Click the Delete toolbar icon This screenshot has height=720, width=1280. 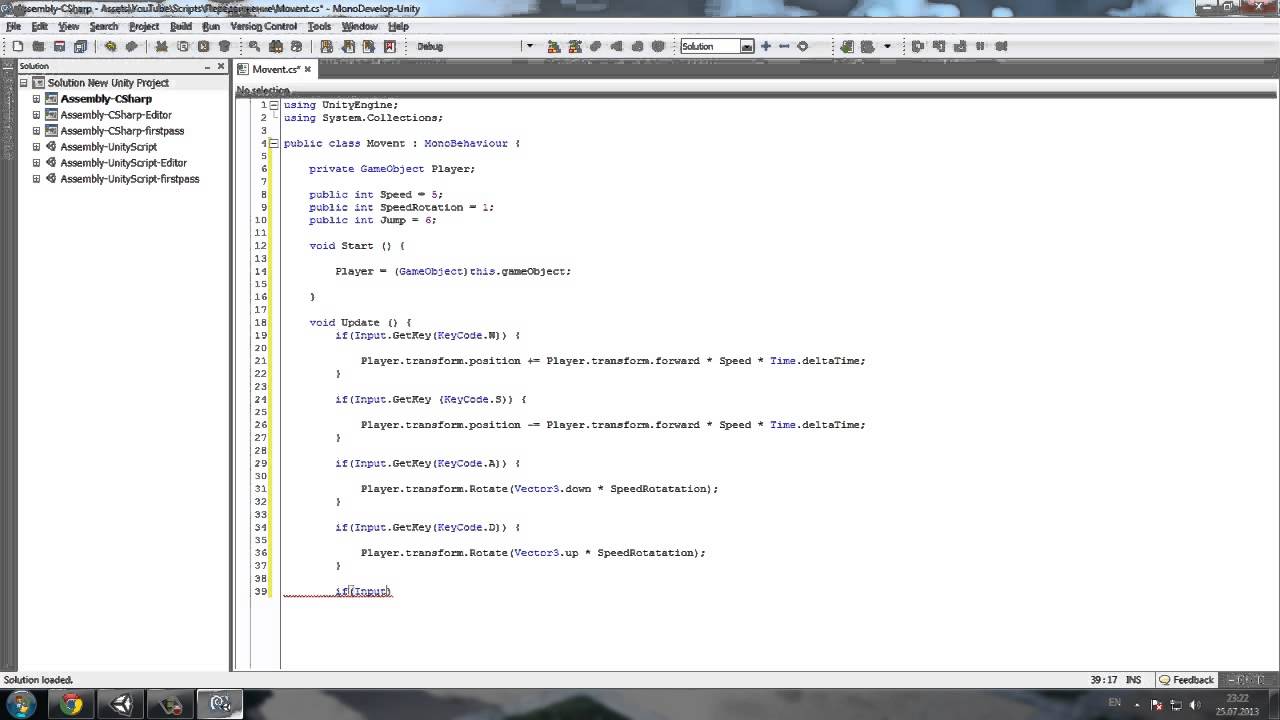pyautogui.click(x=225, y=46)
